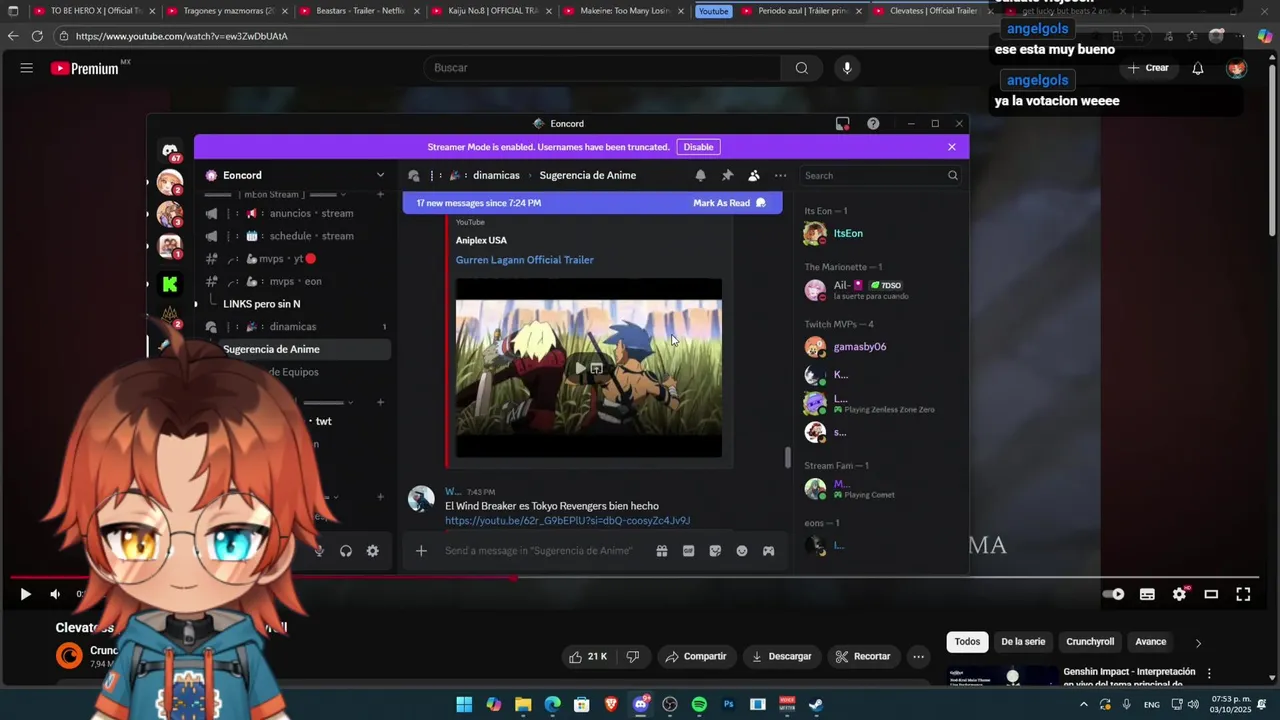
Task: Open LINKS pero sin N thread
Action: point(261,304)
